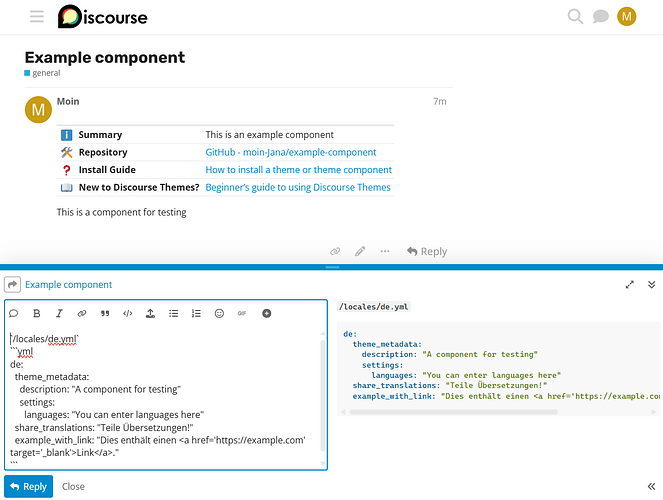The width and height of the screenshot is (663, 500).
Task: Open the GitHub moin-Jana/example-component link
Action: point(290,152)
